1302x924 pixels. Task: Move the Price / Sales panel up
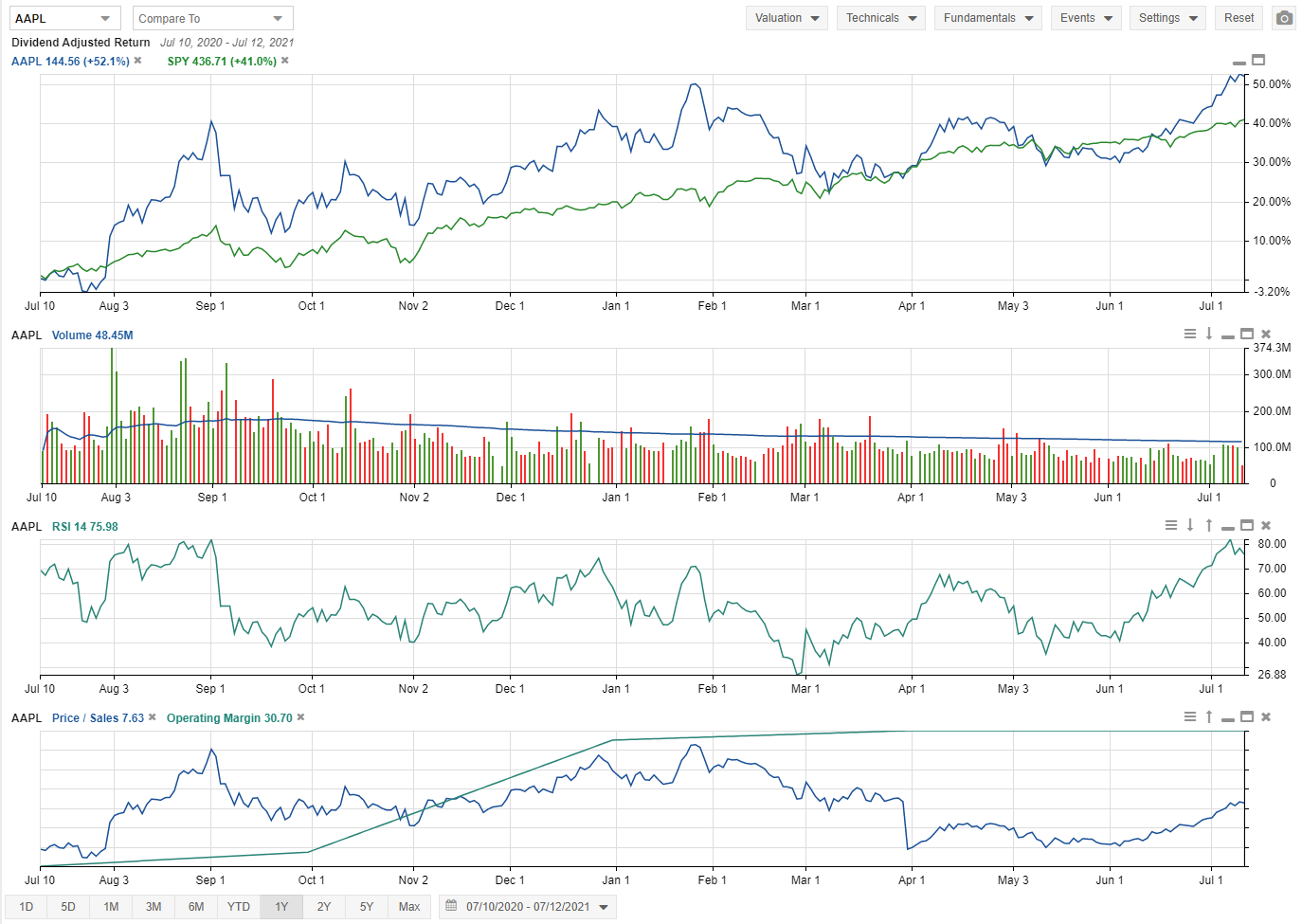pyautogui.click(x=1209, y=716)
